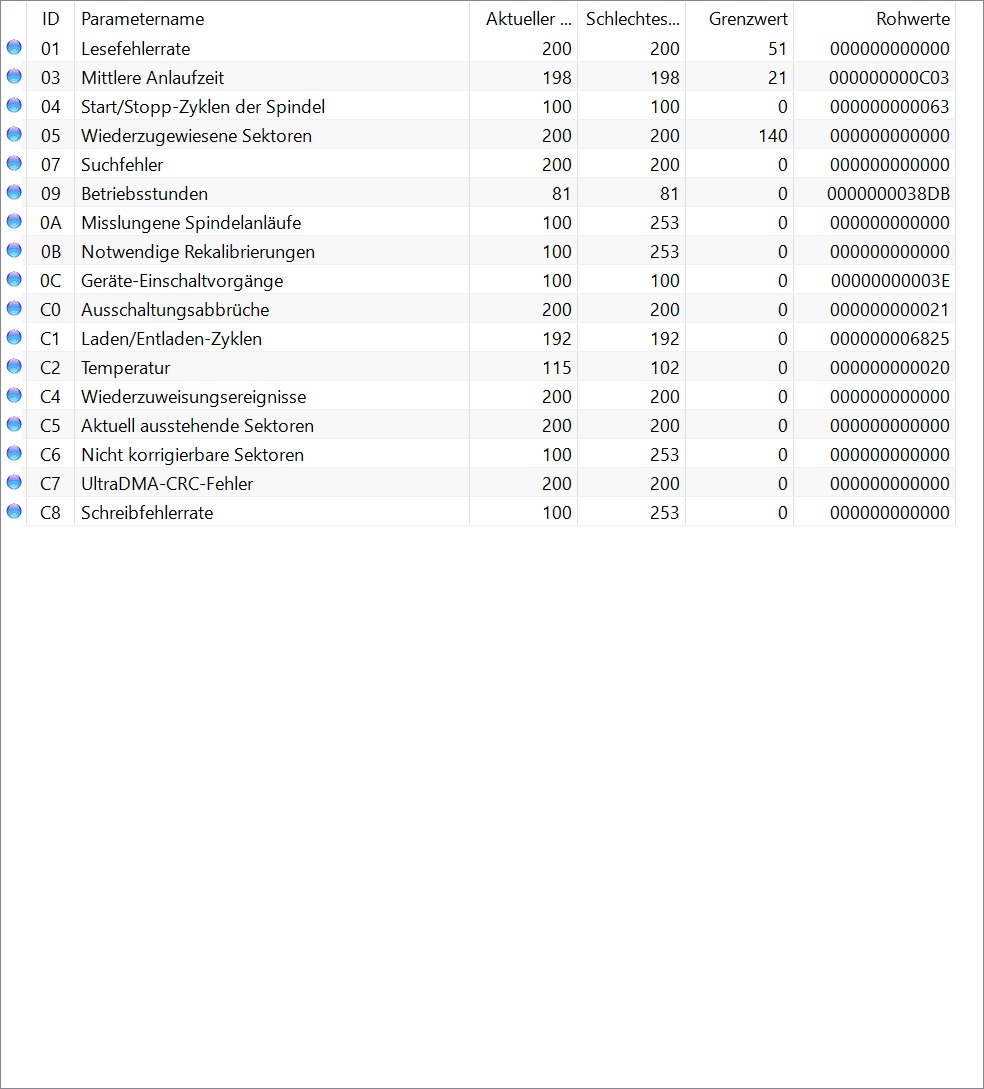Image resolution: width=984 pixels, height=1089 pixels.
Task: Select the UltraDMA-CRC-Fehler parameter name
Action: (x=167, y=484)
